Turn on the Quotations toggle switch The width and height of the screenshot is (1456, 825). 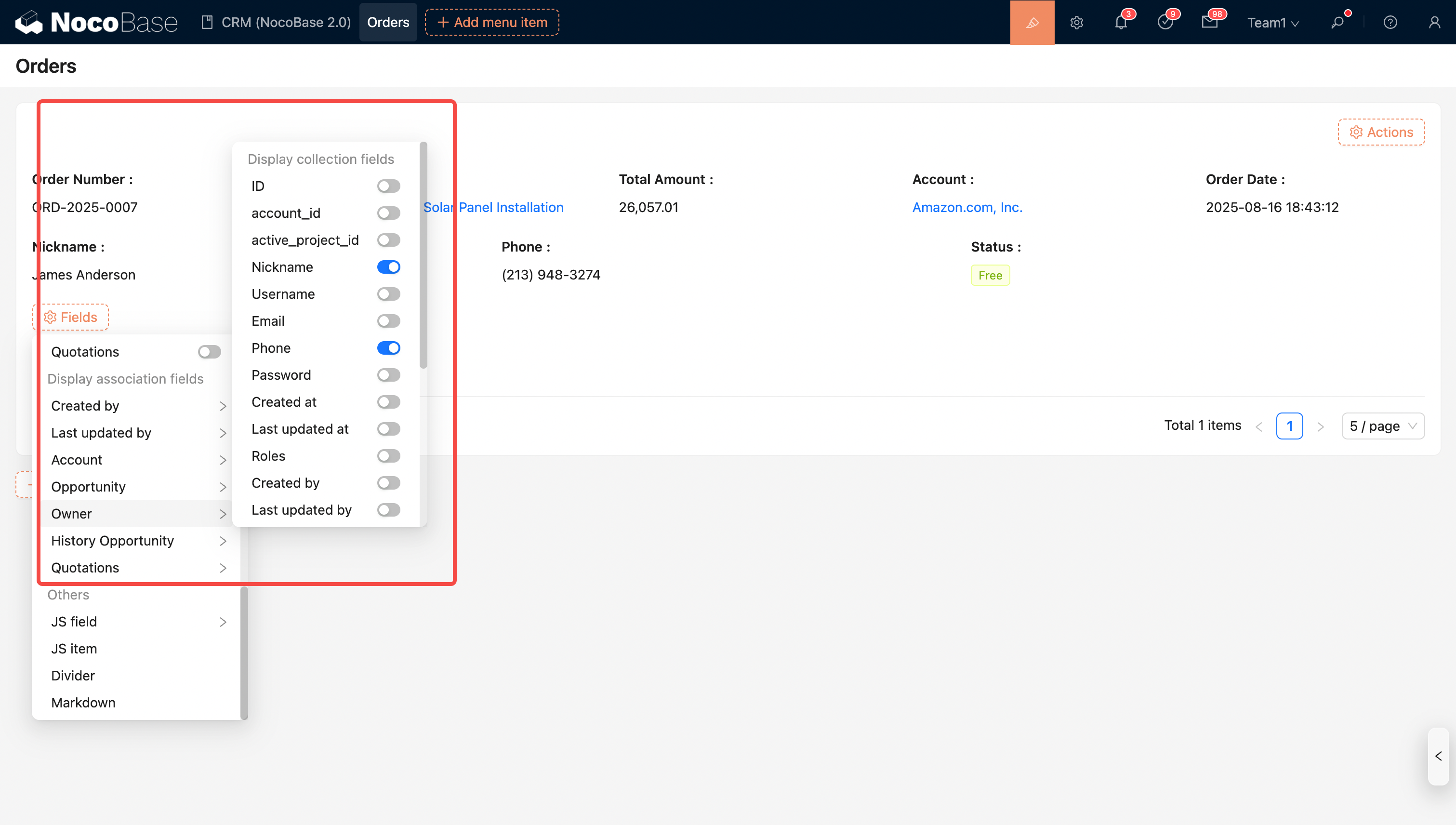[209, 352]
